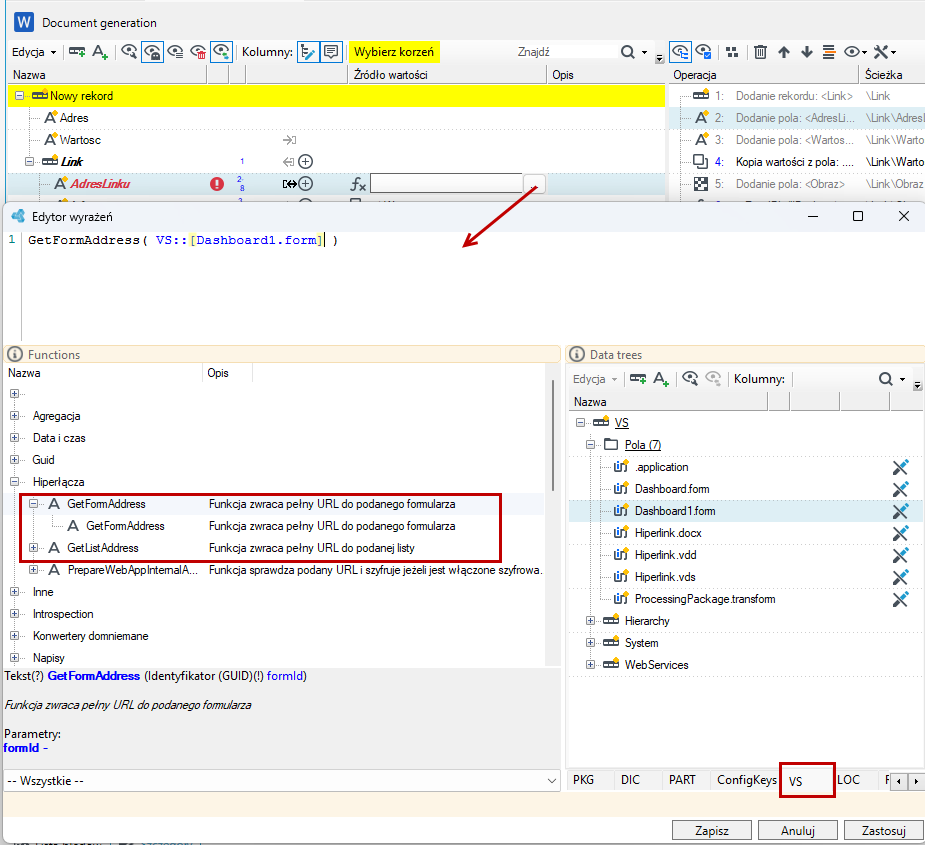Click the add field icon in Data trees toolbar
Viewport: 925px width, 845px height.
click(661, 379)
